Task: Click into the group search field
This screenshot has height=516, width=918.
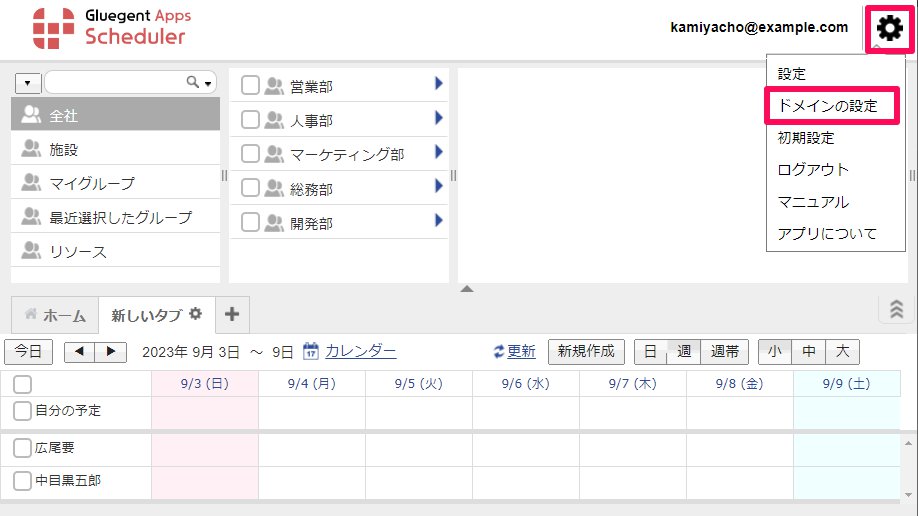Action: tap(114, 82)
